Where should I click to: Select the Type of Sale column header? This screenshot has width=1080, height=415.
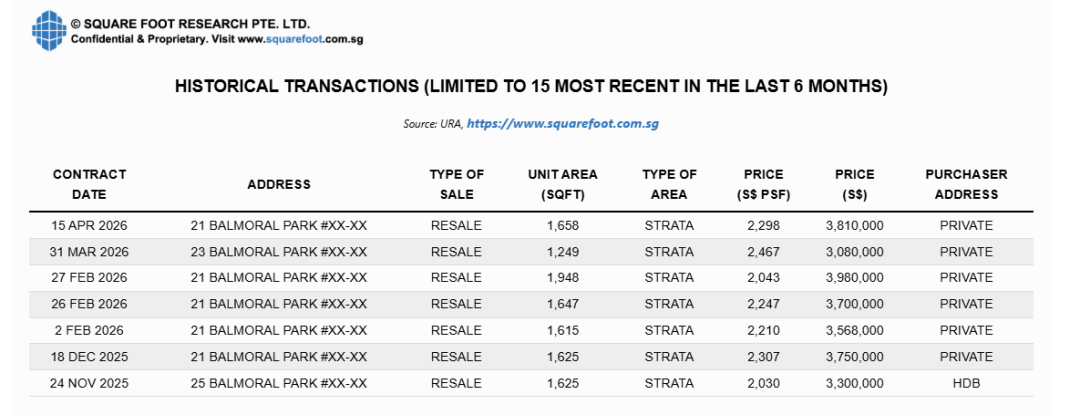tap(456, 184)
